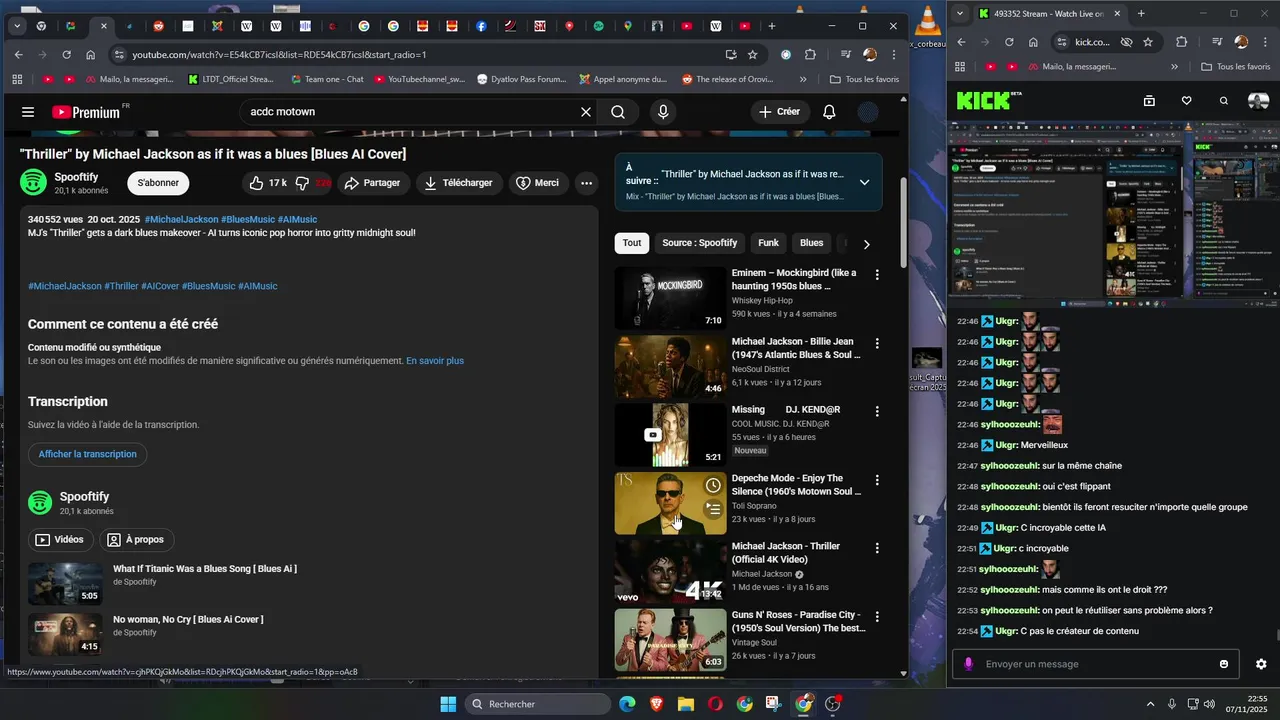Open options for the Missing DJ KEND@R video

[877, 411]
